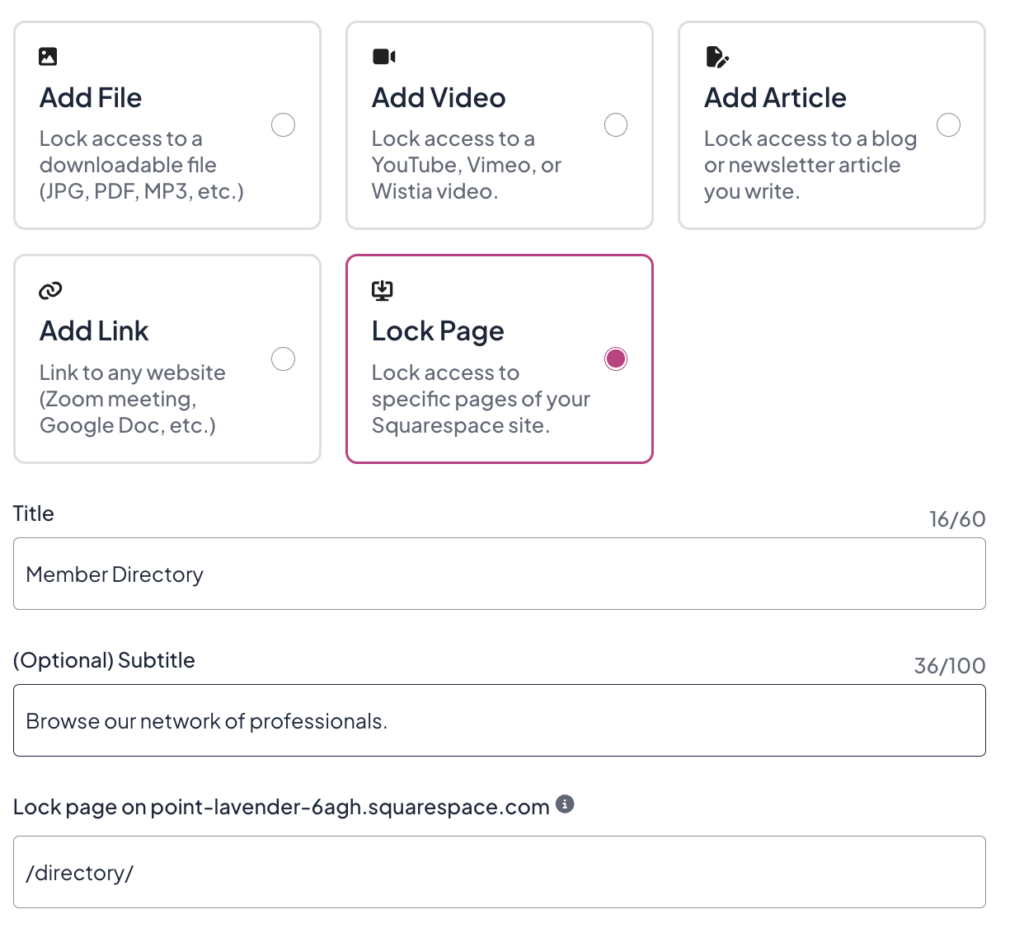Click the Member Directory title text

tap(113, 574)
